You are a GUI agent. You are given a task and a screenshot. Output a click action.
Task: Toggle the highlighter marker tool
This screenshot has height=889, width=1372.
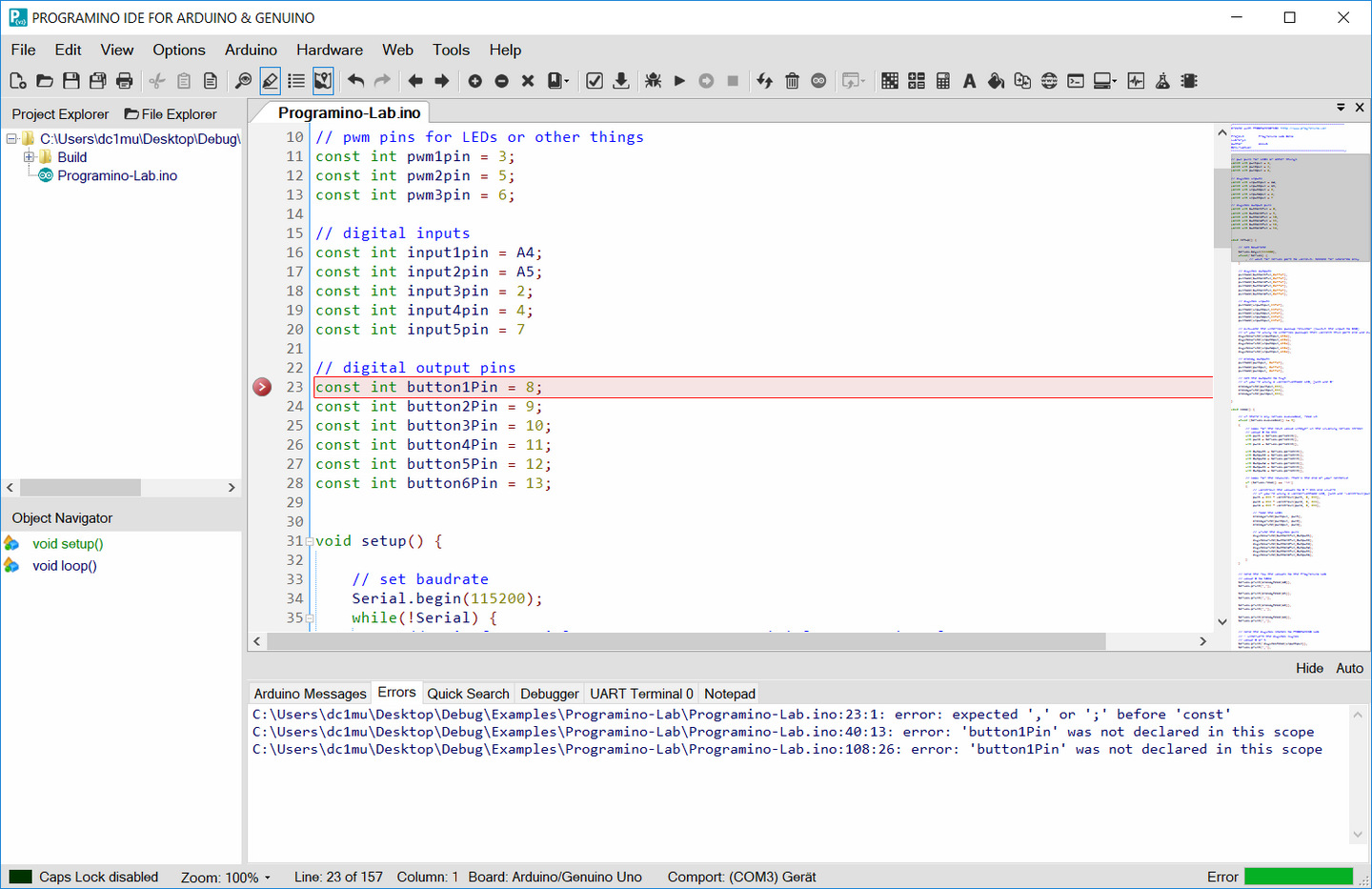pos(270,81)
